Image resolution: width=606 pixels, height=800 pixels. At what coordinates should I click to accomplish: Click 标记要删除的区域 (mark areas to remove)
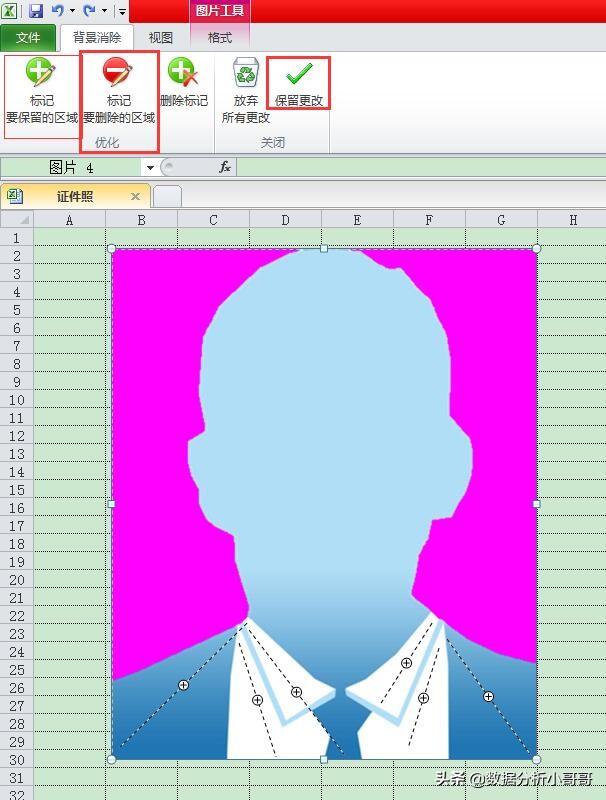click(119, 92)
